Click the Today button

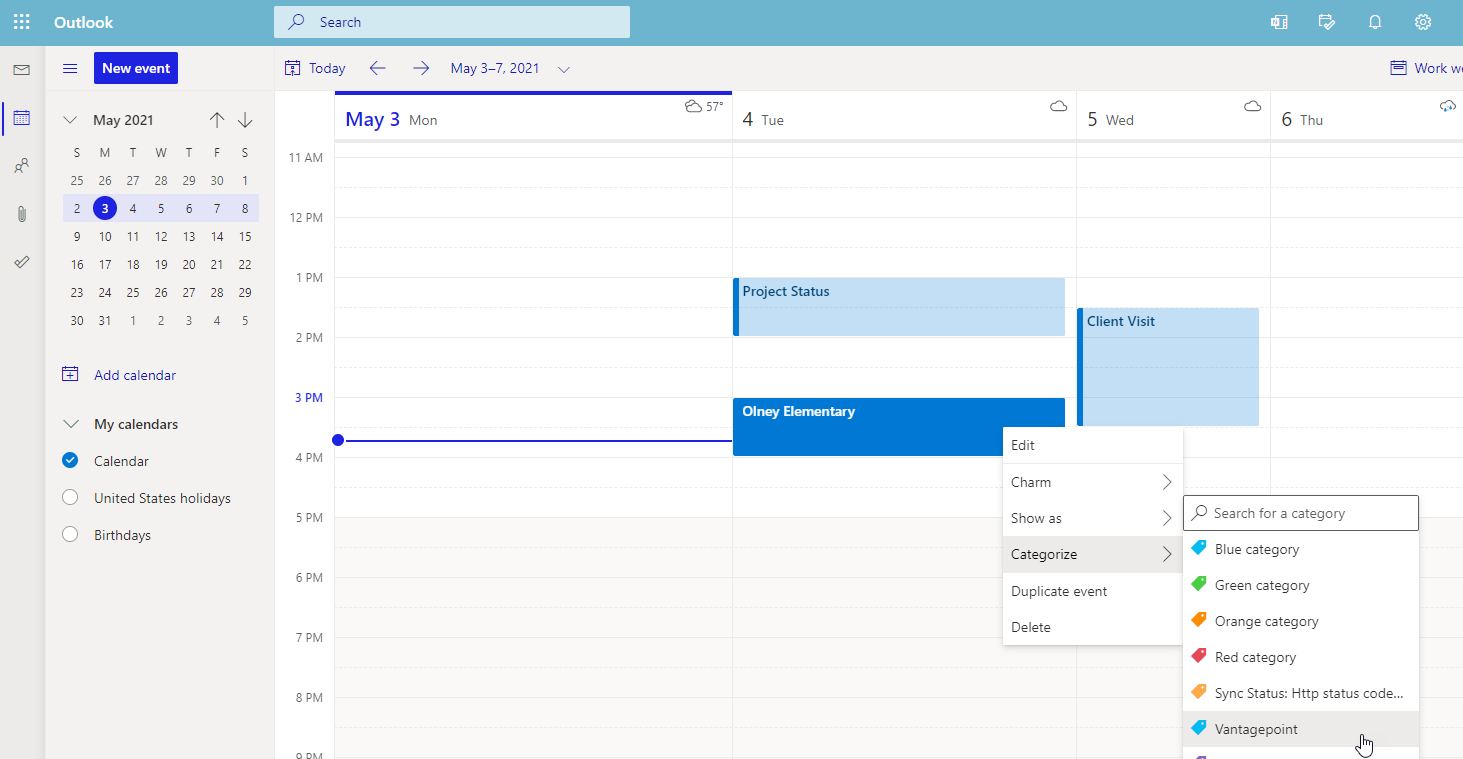coord(315,68)
